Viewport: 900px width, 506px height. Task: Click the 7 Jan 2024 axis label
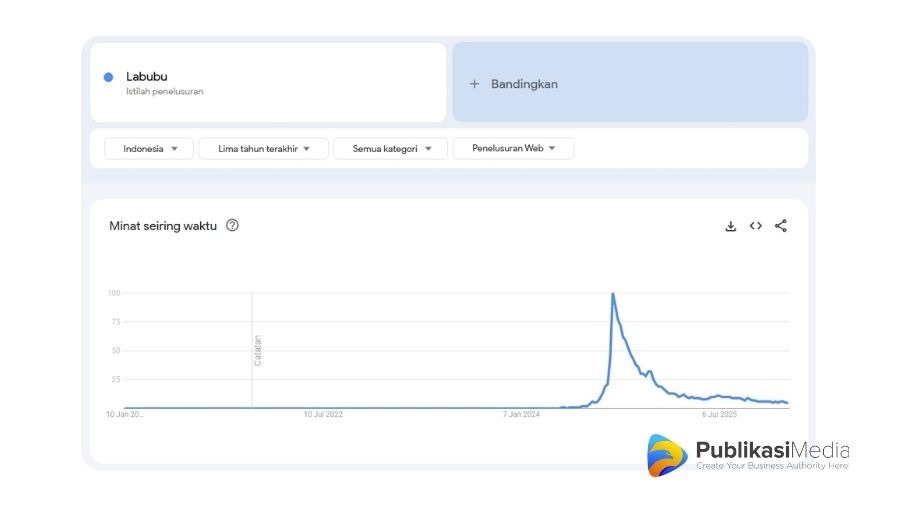(x=521, y=414)
